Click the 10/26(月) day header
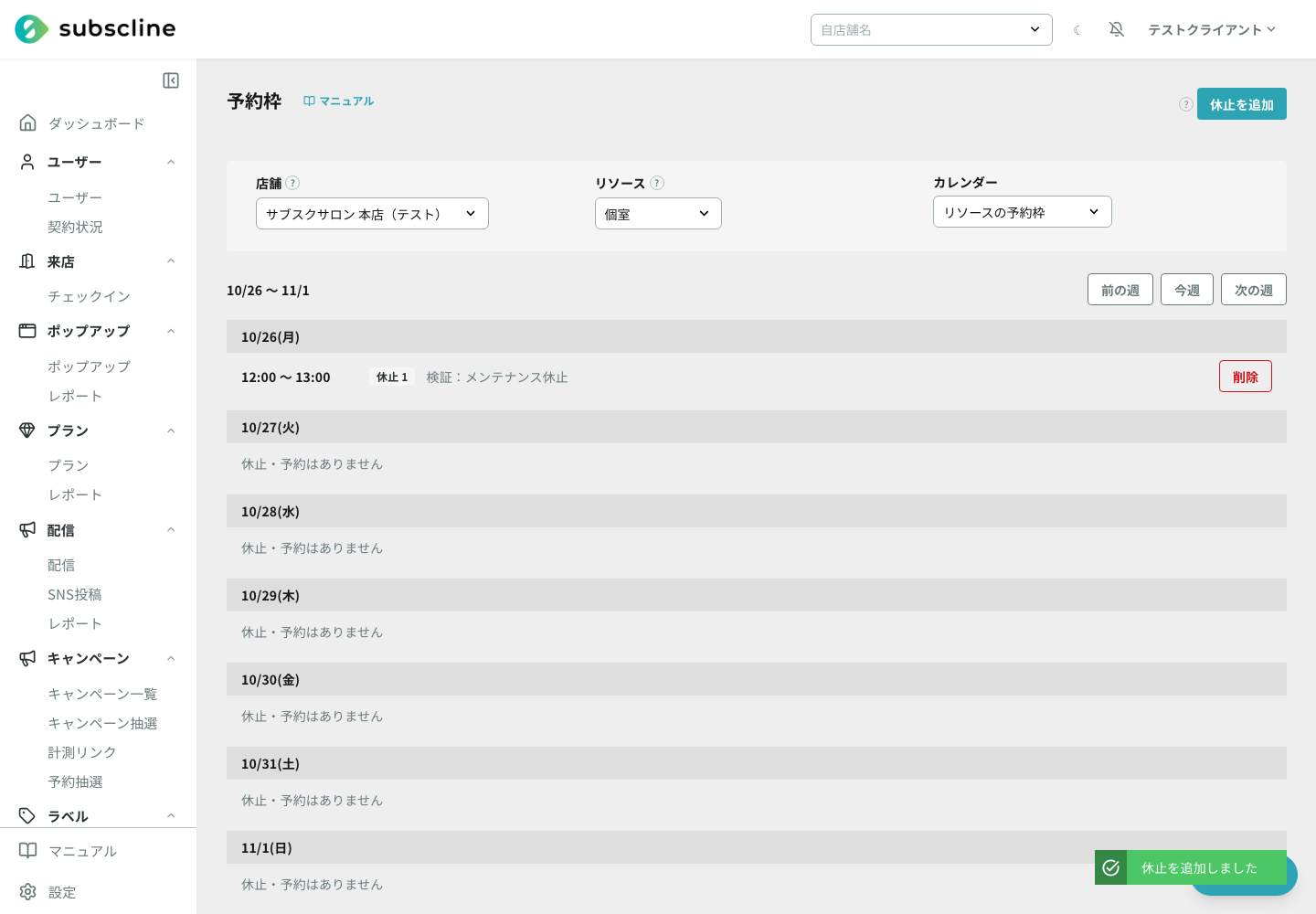Image resolution: width=1316 pixels, height=914 pixels. (x=757, y=336)
